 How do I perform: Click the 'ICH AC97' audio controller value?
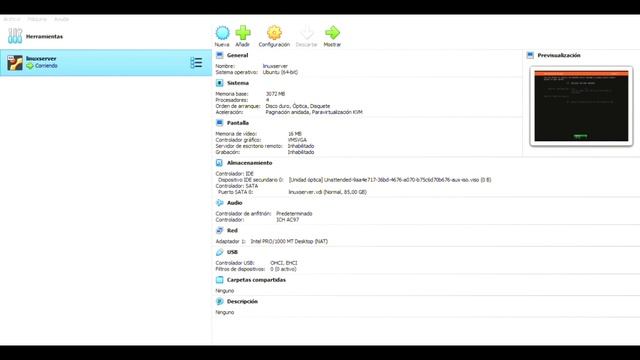click(x=288, y=220)
